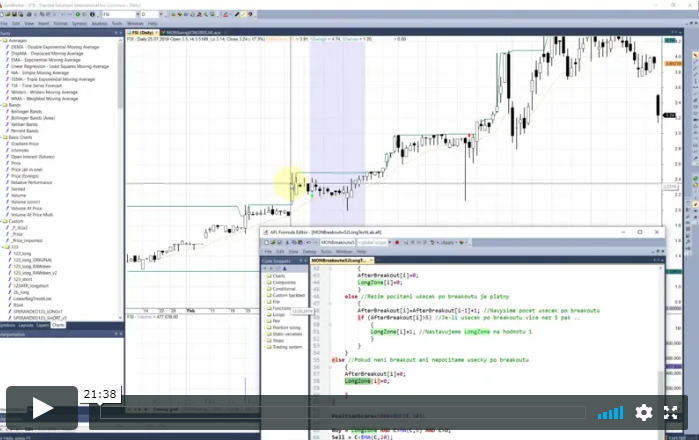The image size is (699, 440).
Task: Click the New document icon in AmiBroker toolbar
Action: (x=3, y=14)
